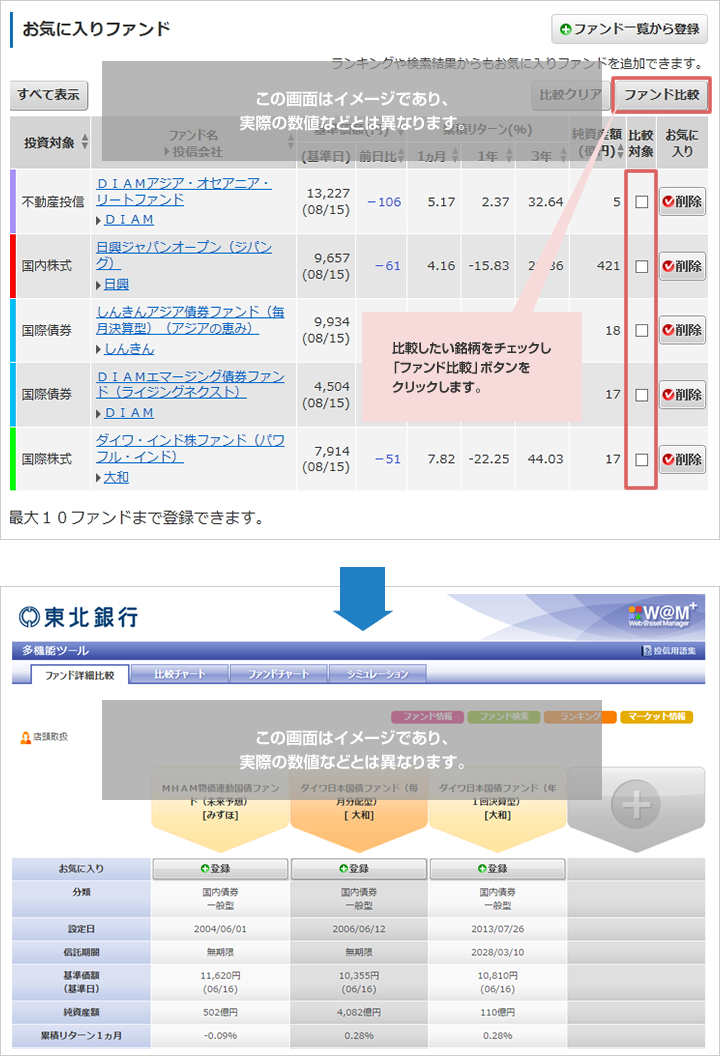Register ダイワ日本国債ファンド(年1回決算型) to favorites
Screen dimensions: 720x1056
498,869
